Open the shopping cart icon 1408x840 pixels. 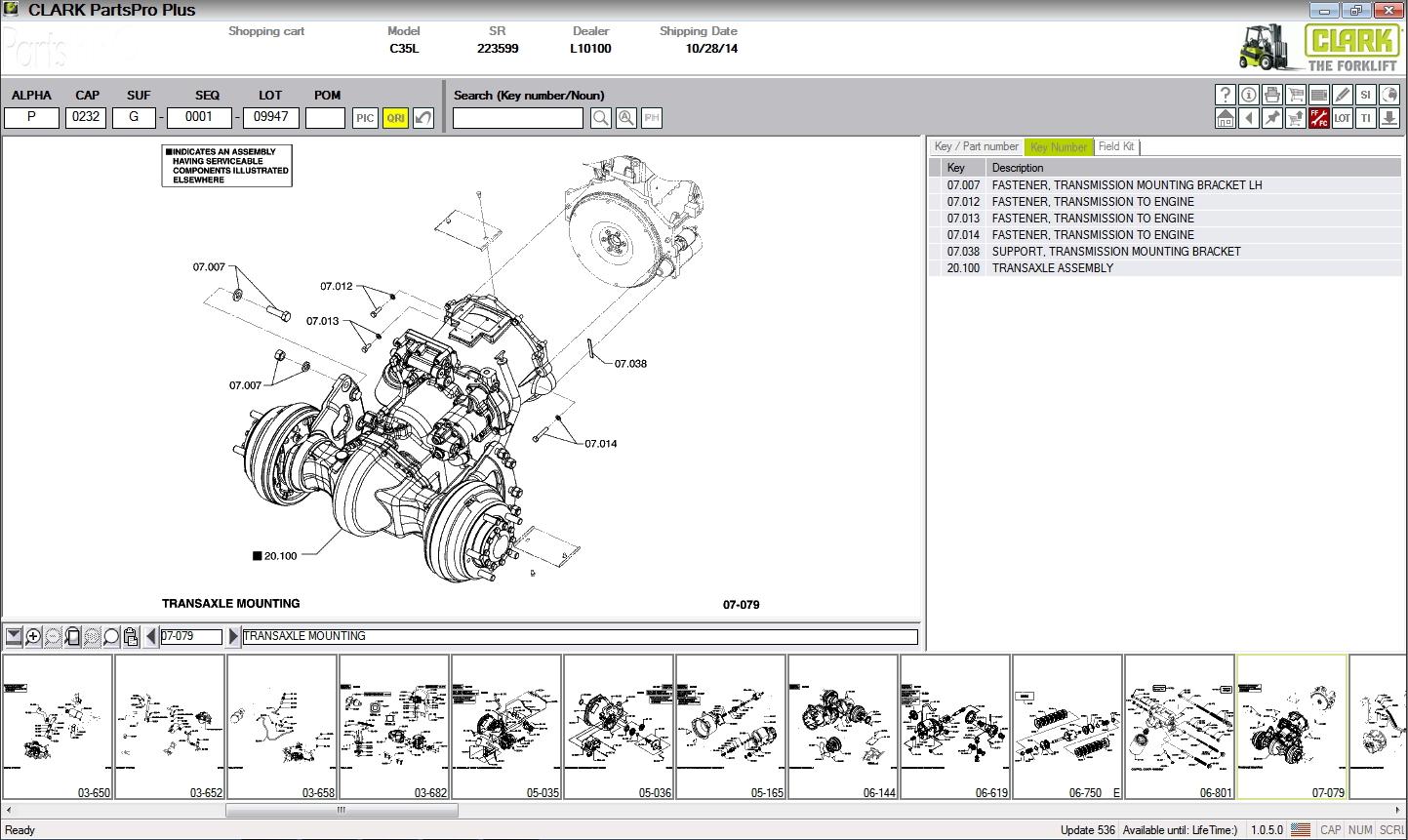point(1295,95)
